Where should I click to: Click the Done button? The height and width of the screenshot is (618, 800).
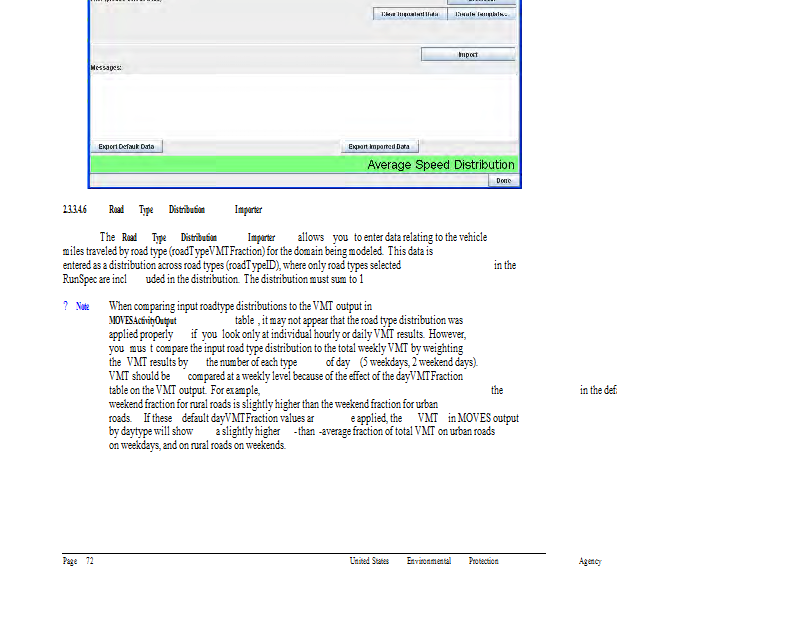point(503,180)
